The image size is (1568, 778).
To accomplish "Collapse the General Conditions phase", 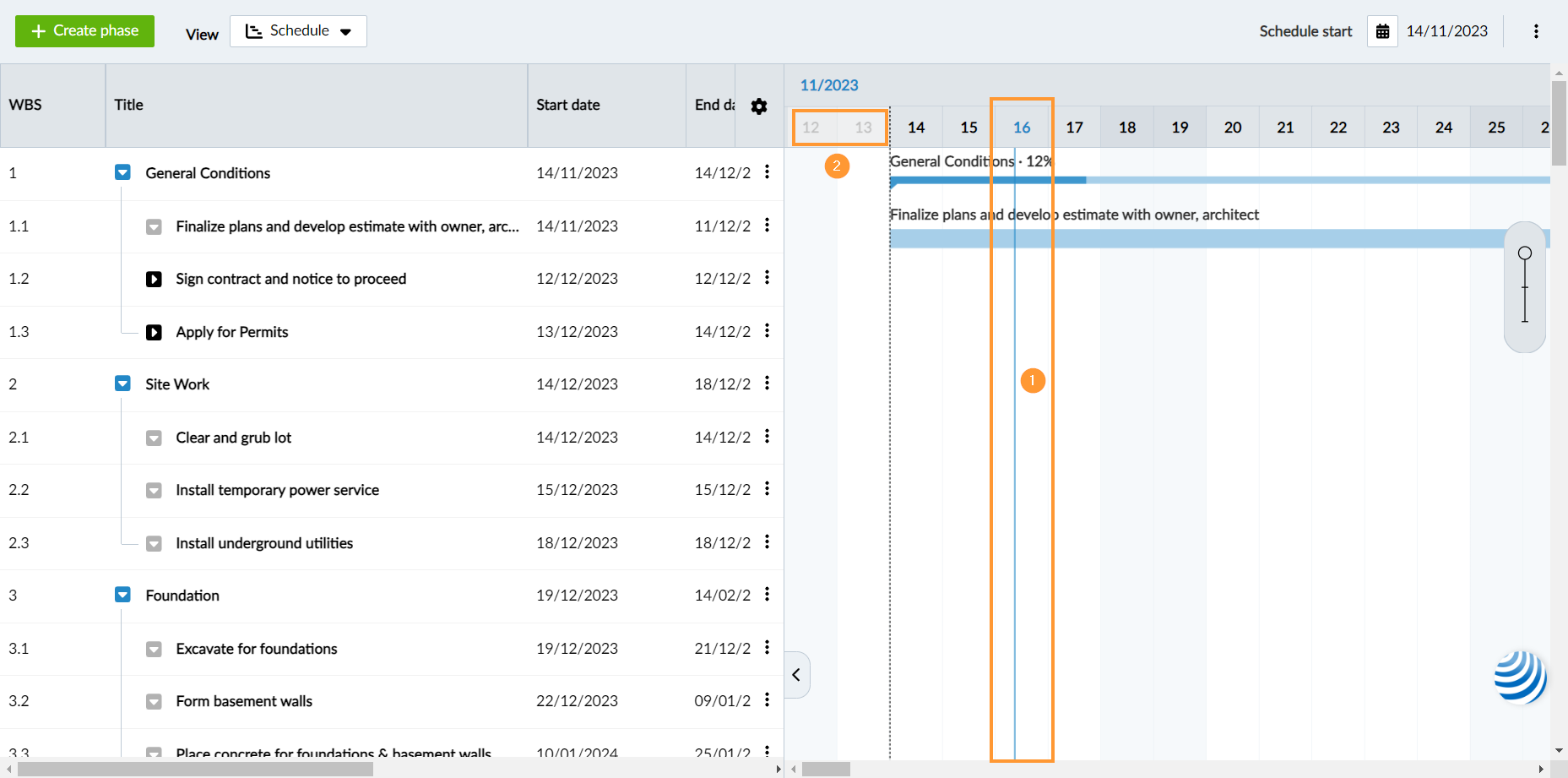I will click(122, 173).
